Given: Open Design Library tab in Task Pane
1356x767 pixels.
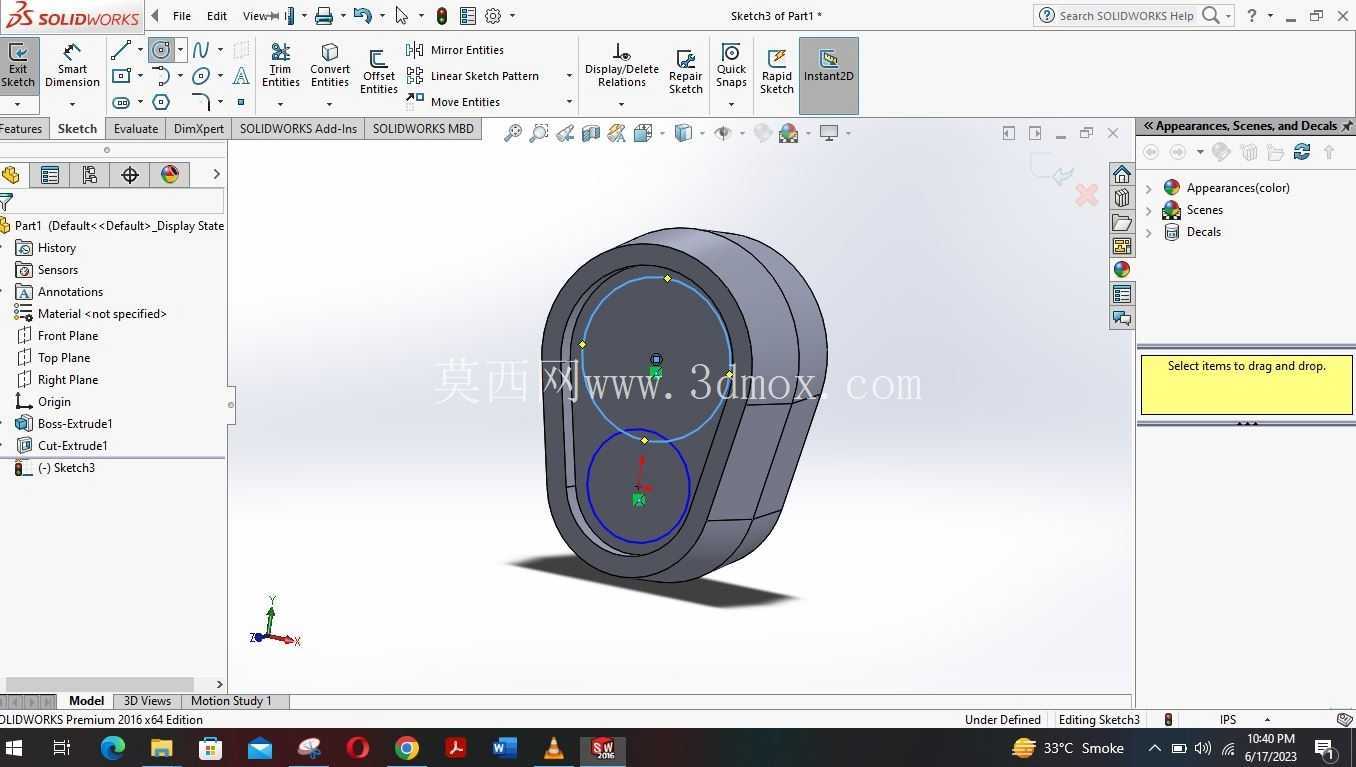Looking at the screenshot, I should pos(1122,198).
